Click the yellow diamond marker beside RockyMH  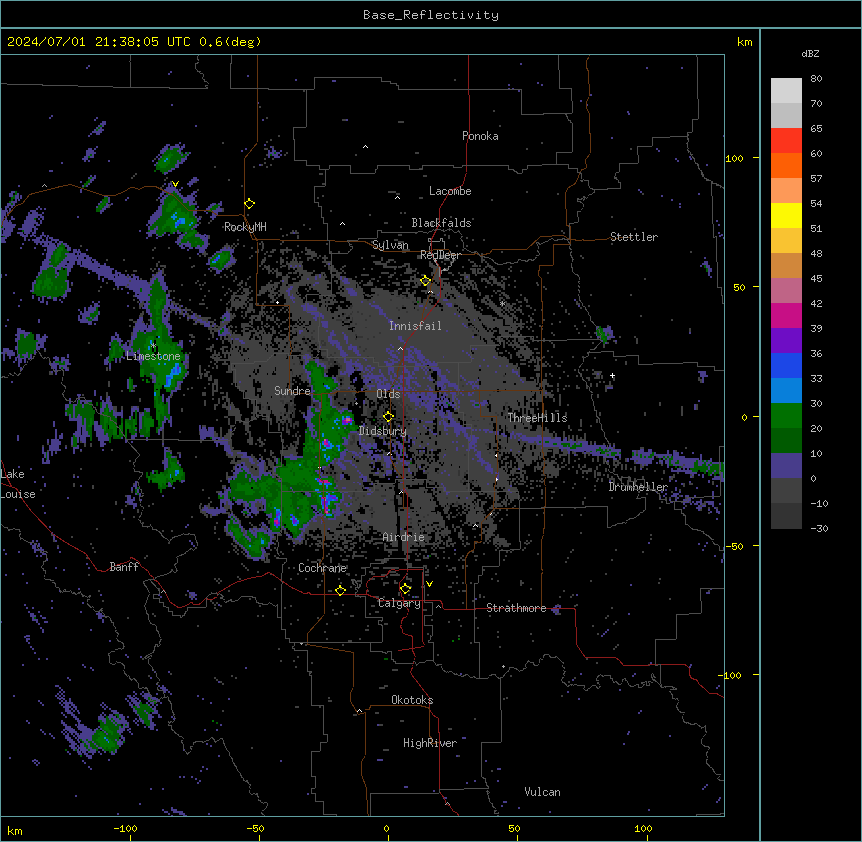tap(250, 204)
